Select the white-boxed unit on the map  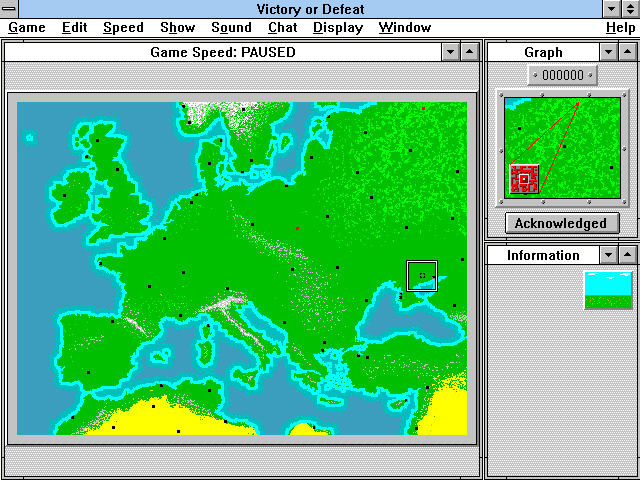tap(422, 275)
